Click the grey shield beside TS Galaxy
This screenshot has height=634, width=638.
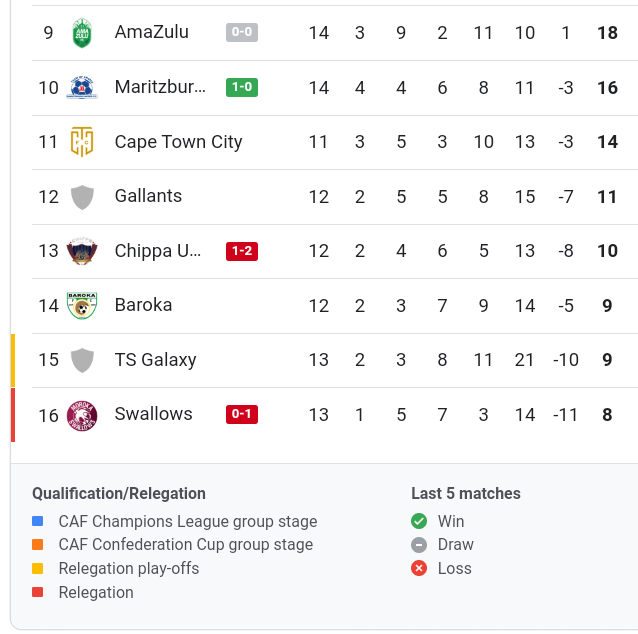pos(82,360)
